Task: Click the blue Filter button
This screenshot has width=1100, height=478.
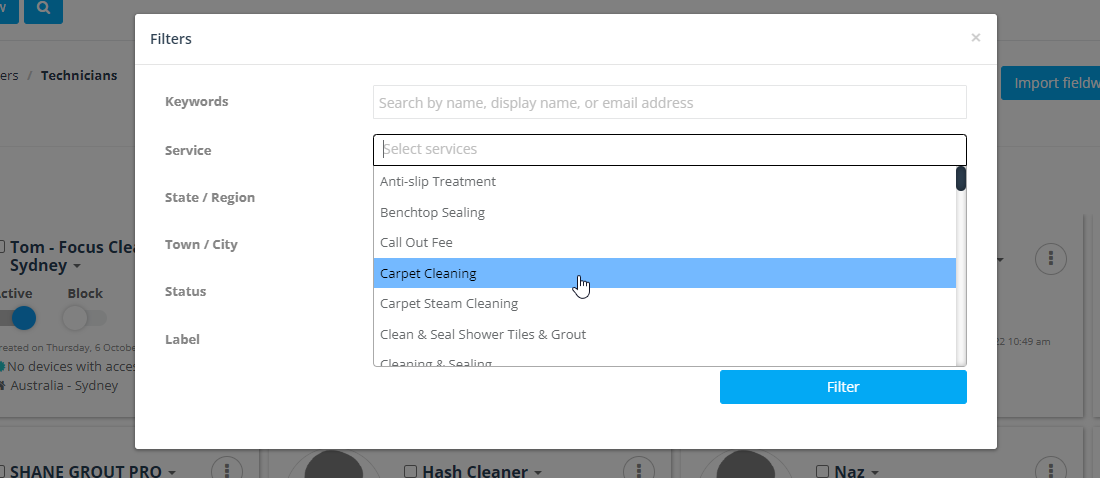Action: (843, 387)
